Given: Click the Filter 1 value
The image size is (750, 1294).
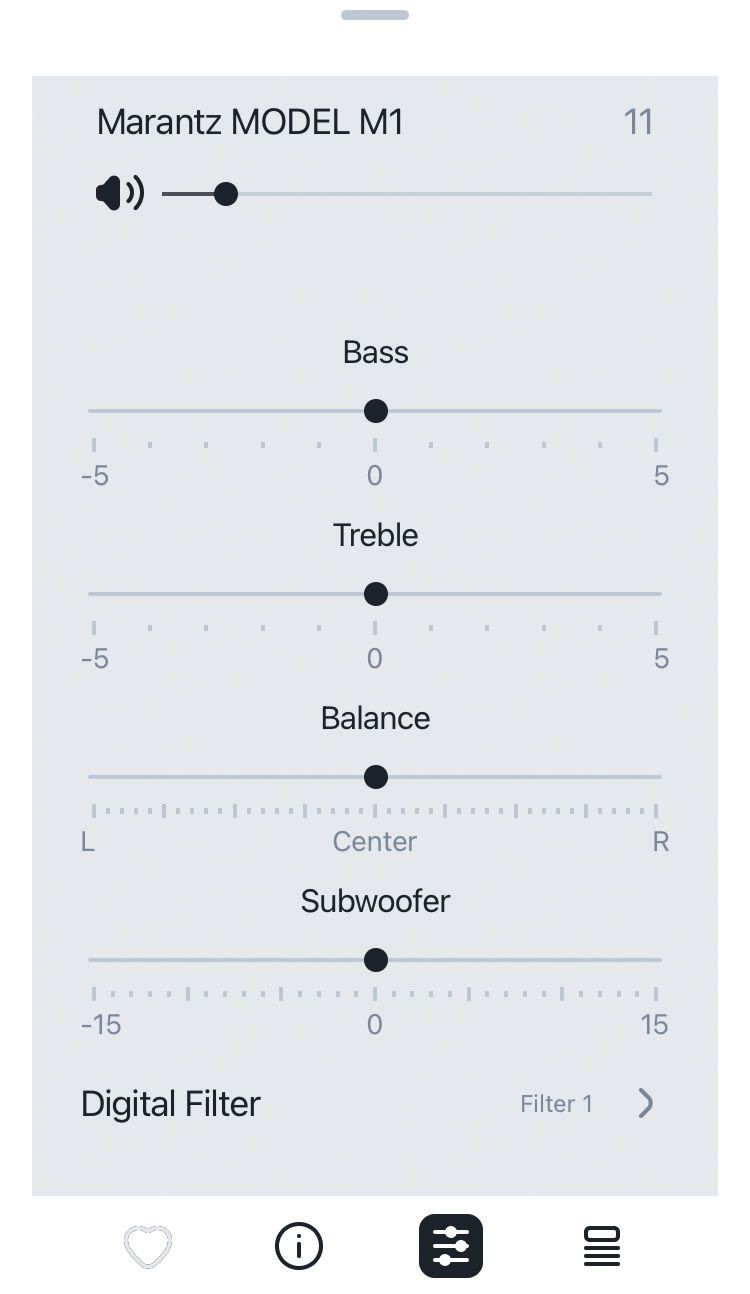Looking at the screenshot, I should pyautogui.click(x=556, y=1104).
